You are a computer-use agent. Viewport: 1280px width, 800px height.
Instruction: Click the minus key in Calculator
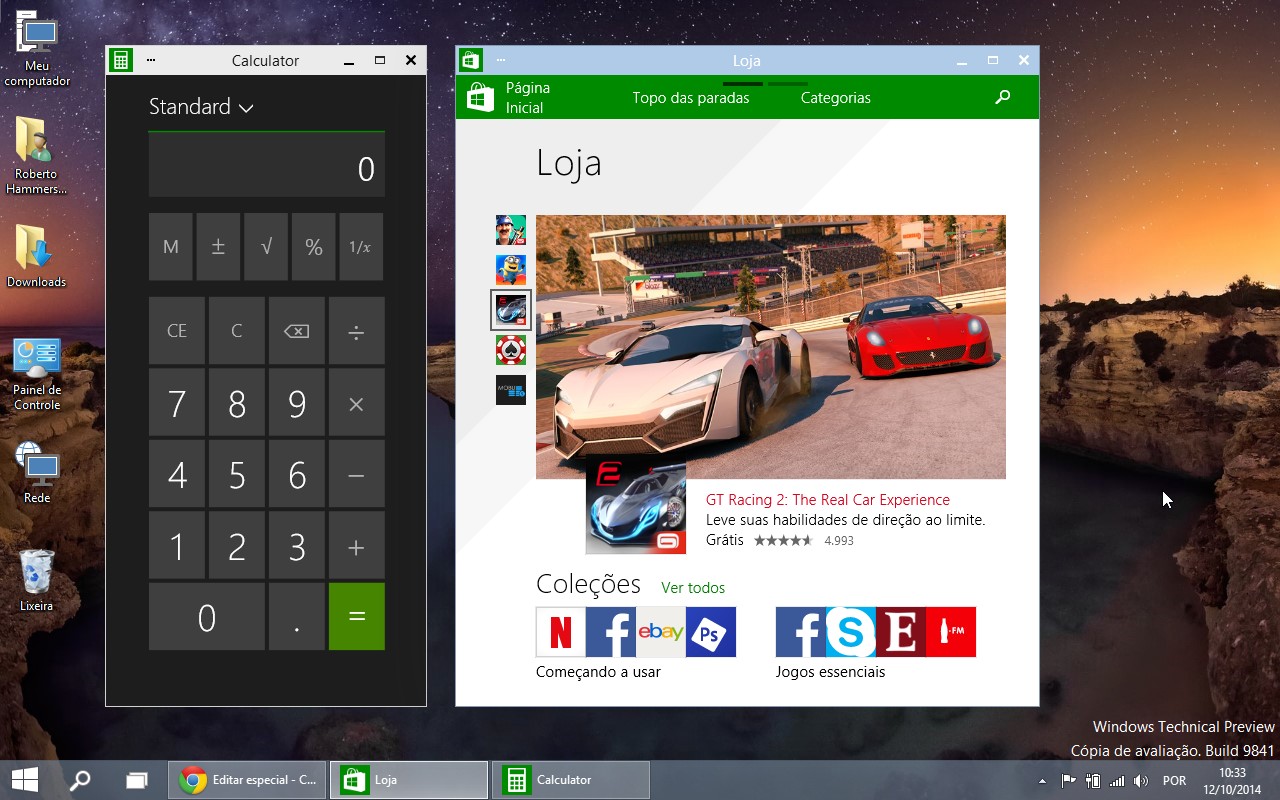(x=357, y=475)
